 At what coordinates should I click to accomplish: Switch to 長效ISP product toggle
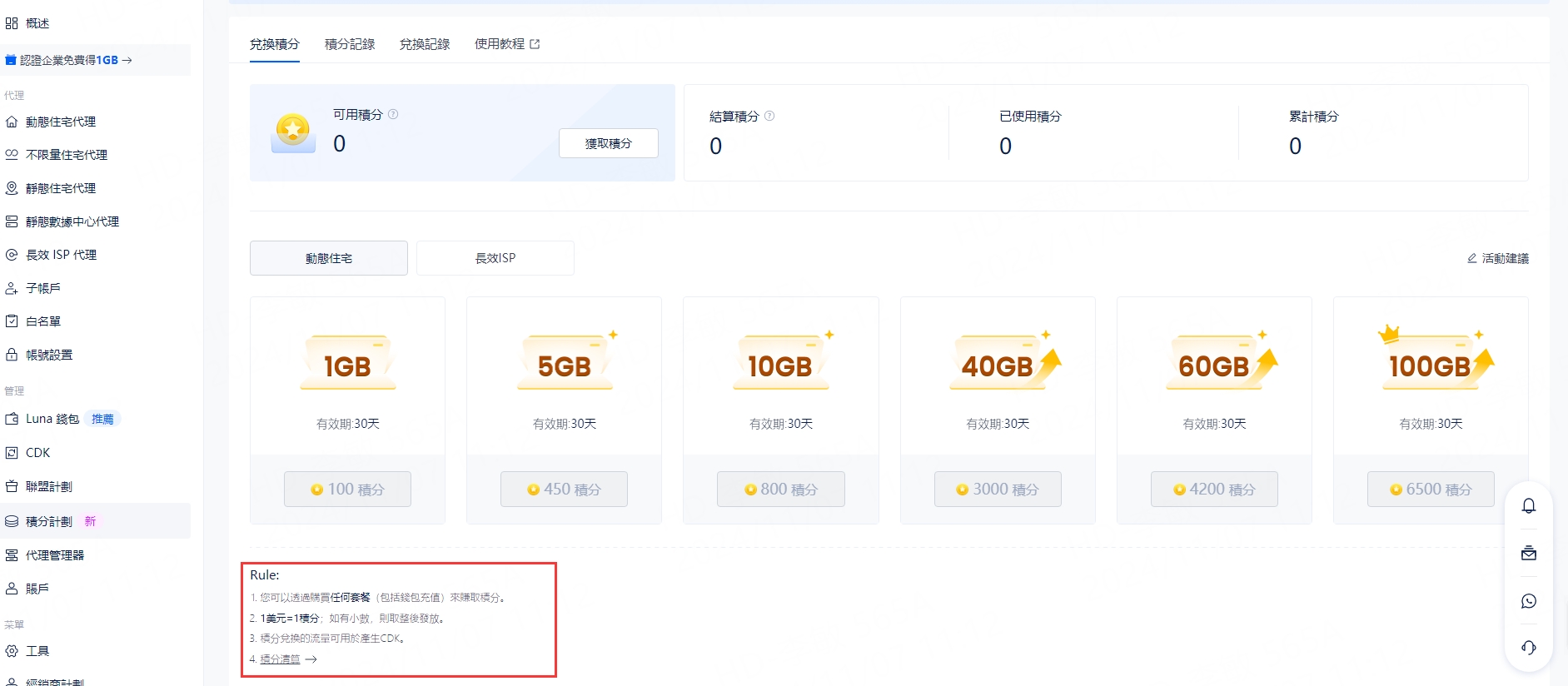[495, 258]
